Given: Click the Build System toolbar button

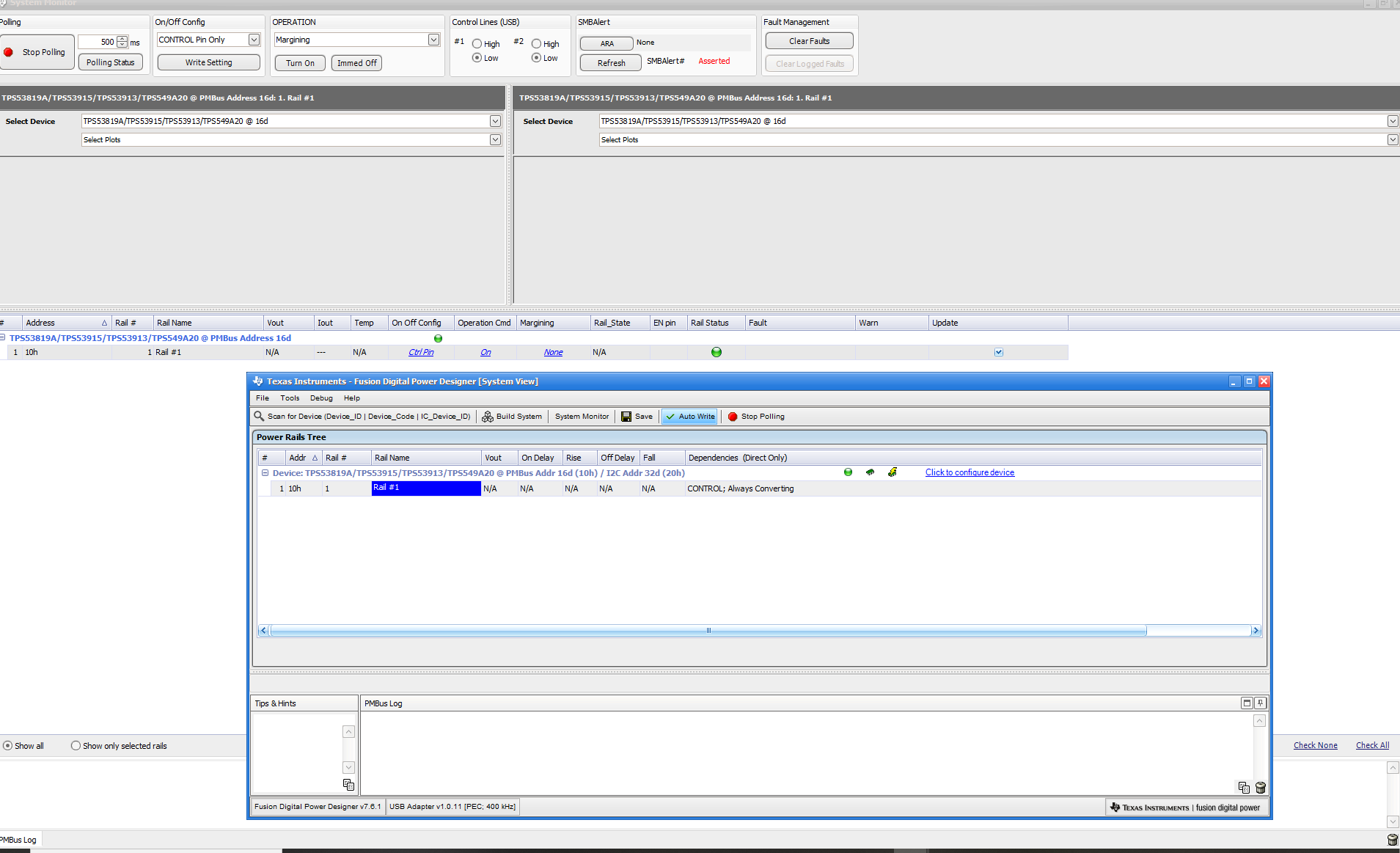Looking at the screenshot, I should pos(512,417).
